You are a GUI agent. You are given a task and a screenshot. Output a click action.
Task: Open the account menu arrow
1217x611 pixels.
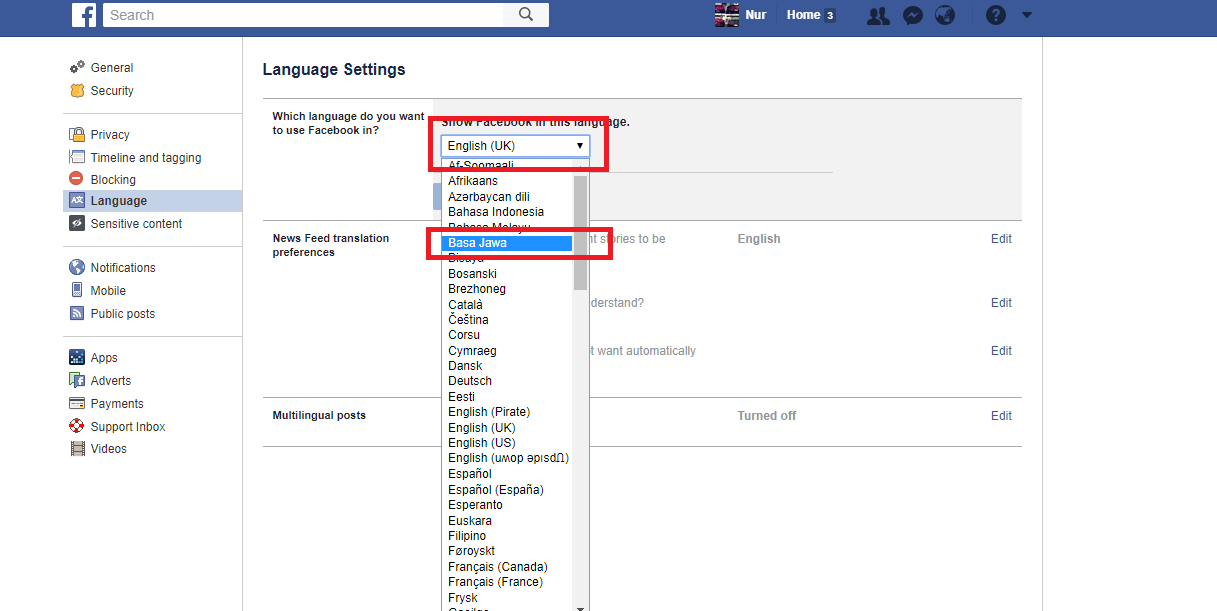click(x=1027, y=15)
